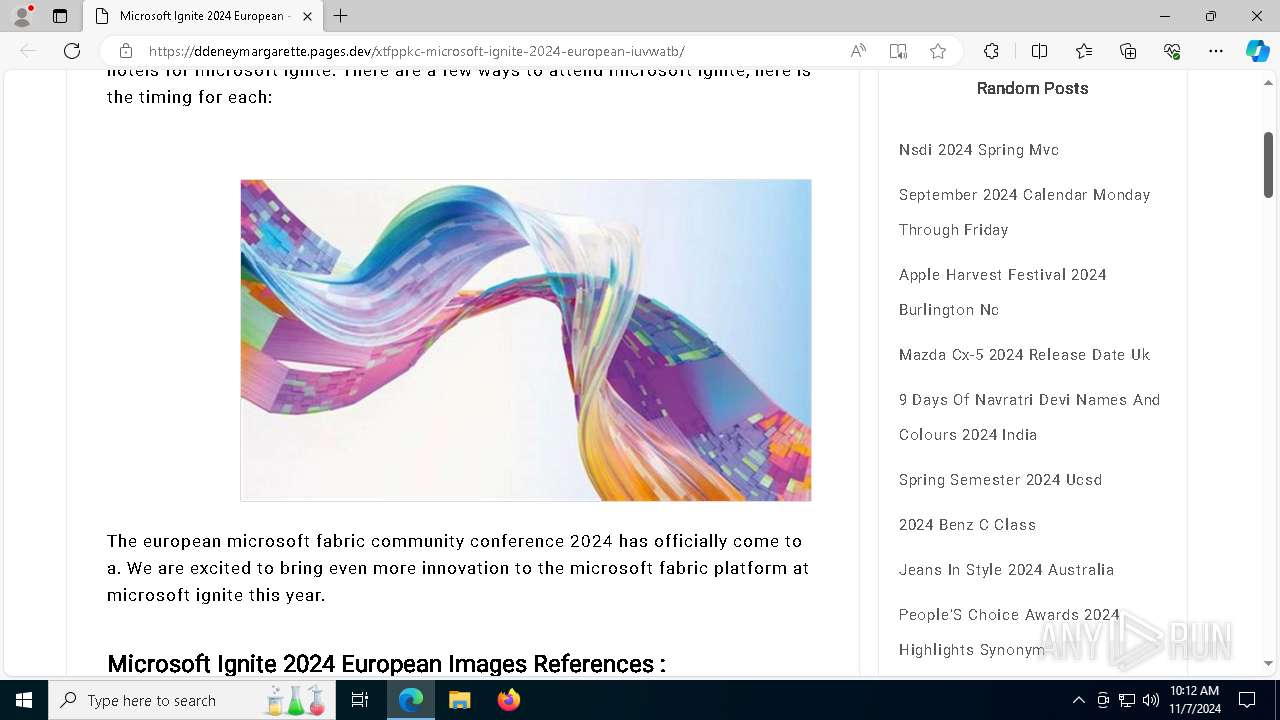Viewport: 1280px width, 720px height.
Task: Open the Extensions menu
Action: 991,51
